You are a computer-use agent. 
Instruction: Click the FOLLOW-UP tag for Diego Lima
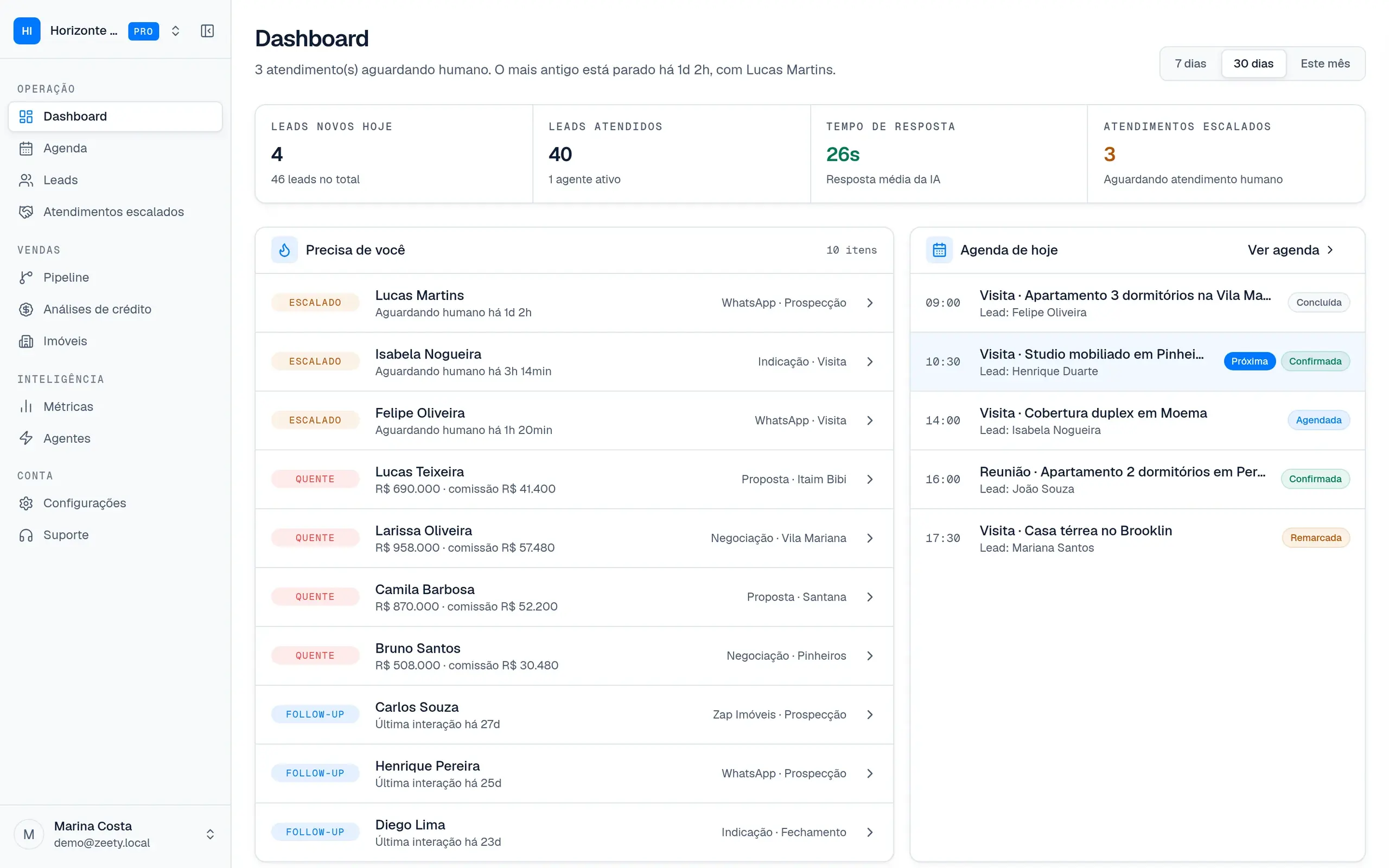click(315, 832)
